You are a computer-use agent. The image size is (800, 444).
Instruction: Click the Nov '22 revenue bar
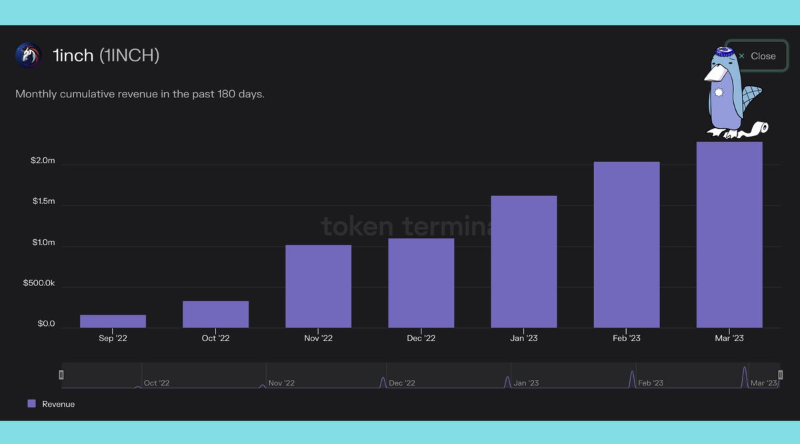click(x=318, y=286)
